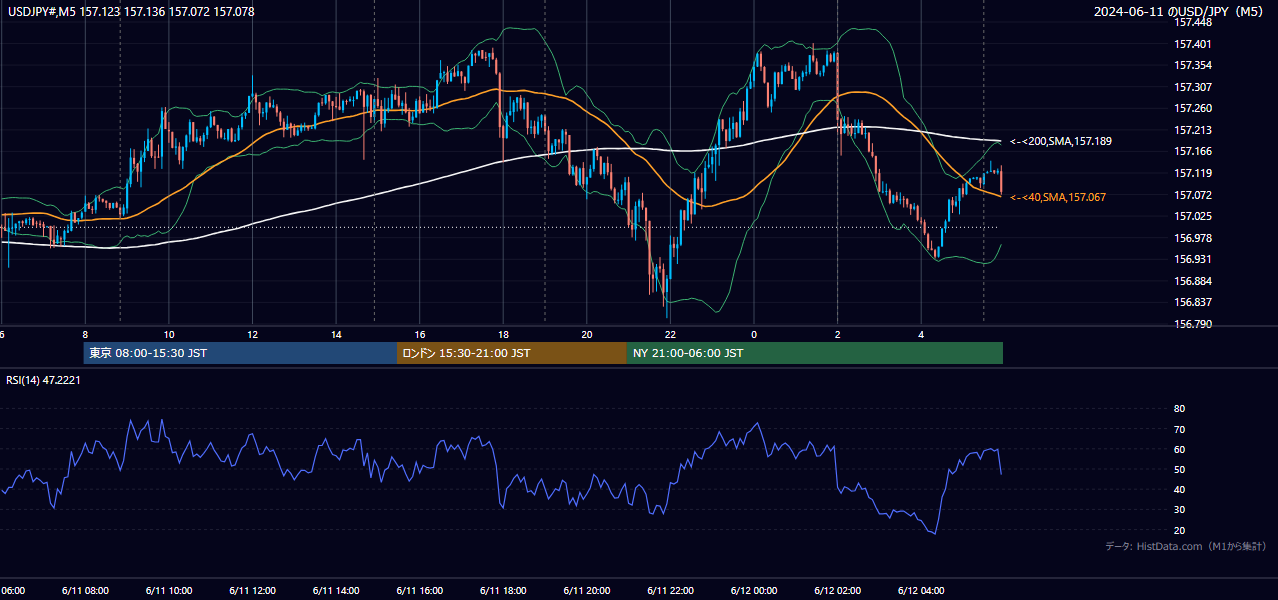The image size is (1278, 600).
Task: Click price axis label 156.978
Action: pos(1194,238)
